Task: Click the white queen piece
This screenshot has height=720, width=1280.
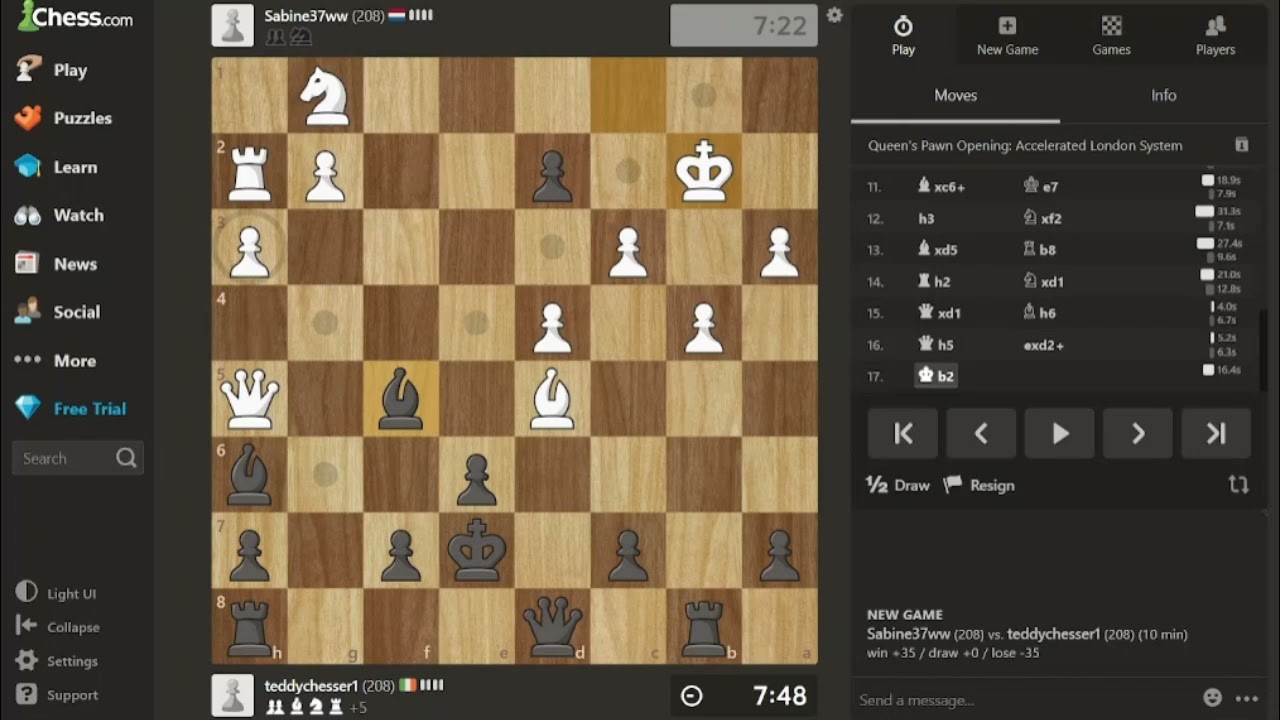Action: click(x=249, y=398)
